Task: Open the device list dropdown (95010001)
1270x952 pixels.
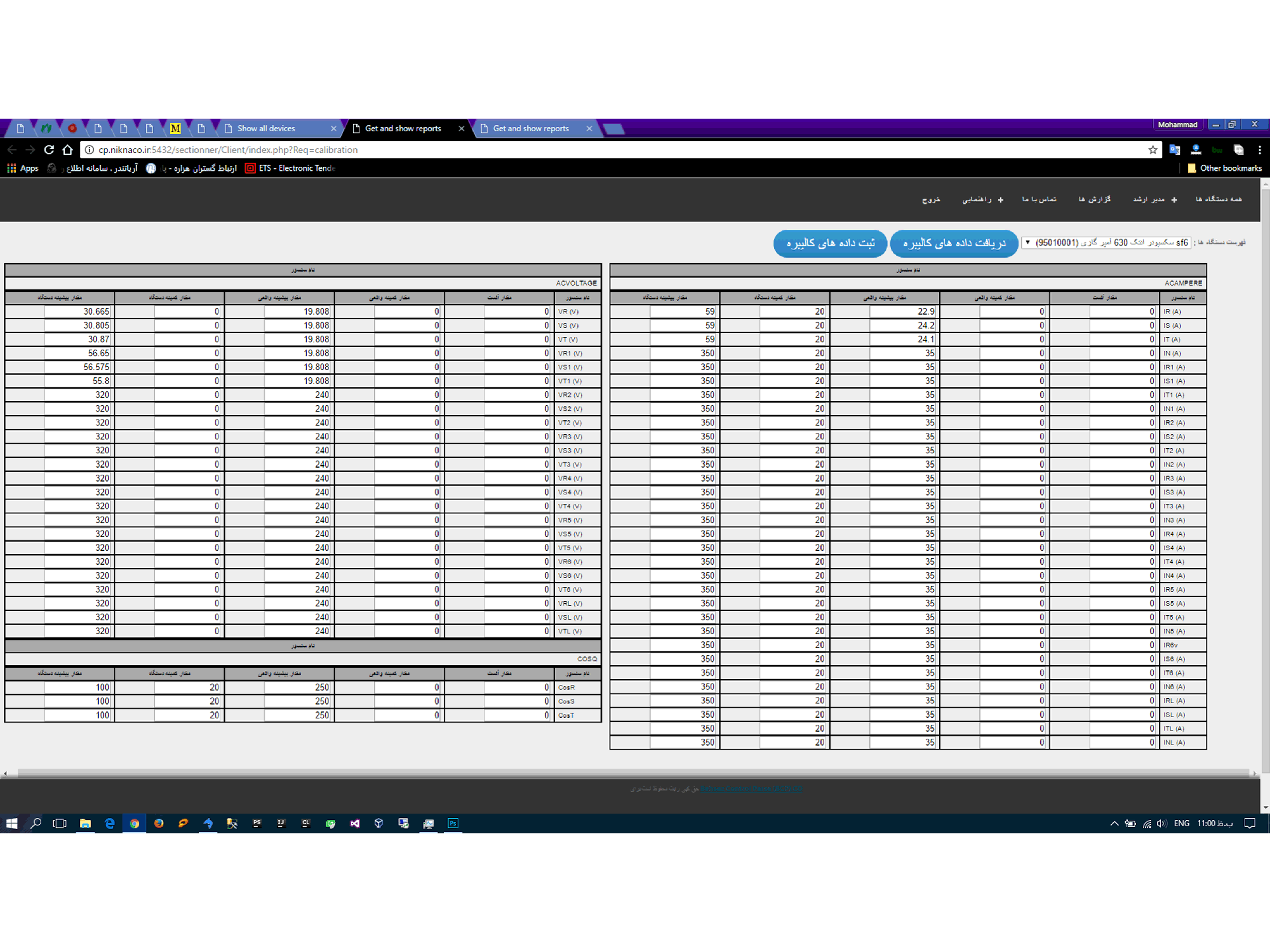Action: point(1106,242)
